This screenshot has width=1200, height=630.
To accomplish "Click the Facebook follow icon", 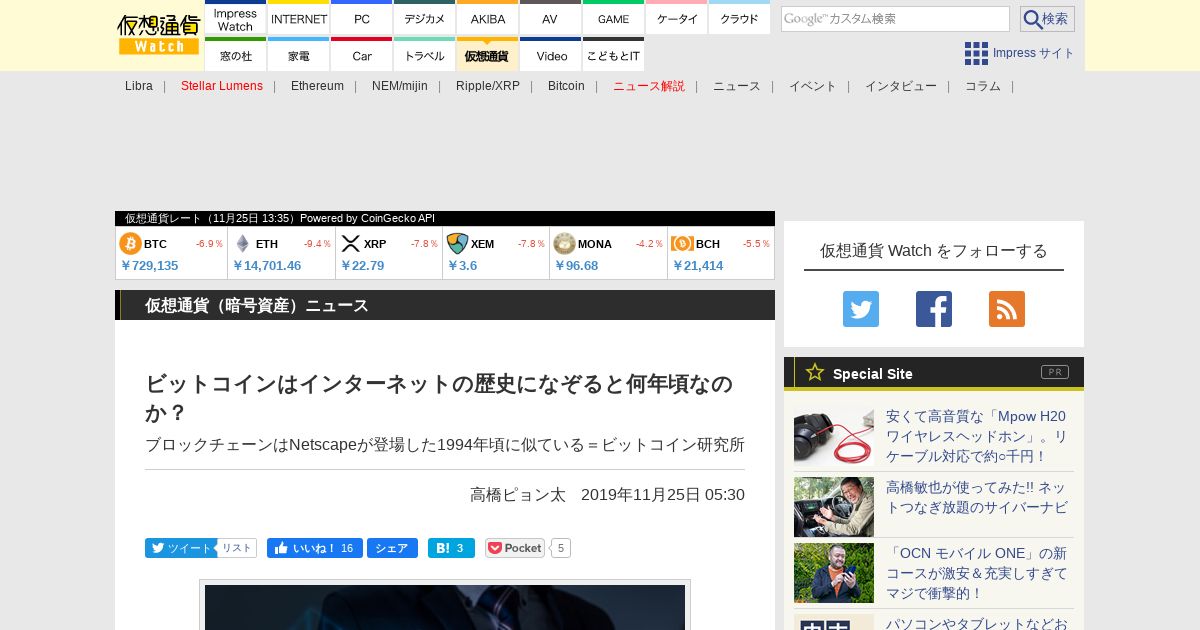I will [x=934, y=309].
